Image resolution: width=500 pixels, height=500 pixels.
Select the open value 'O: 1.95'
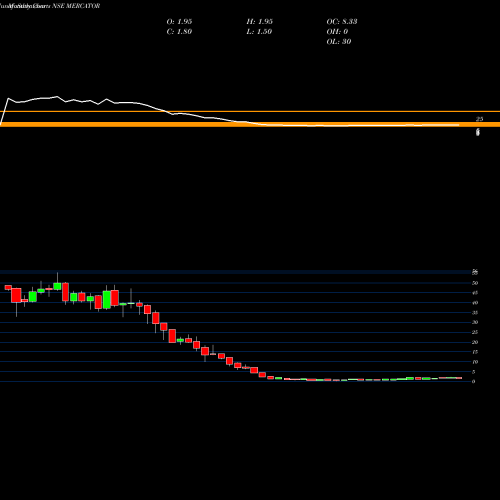coord(179,21)
